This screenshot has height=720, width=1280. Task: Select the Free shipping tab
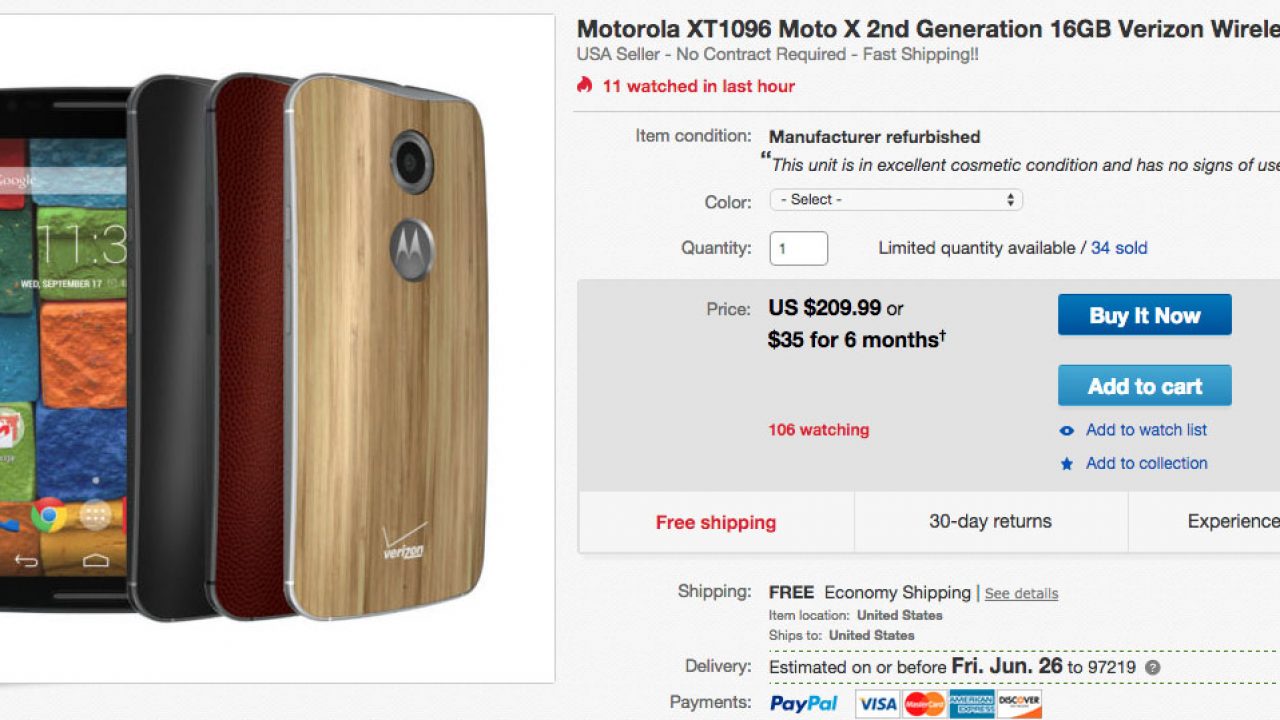pyautogui.click(x=716, y=522)
